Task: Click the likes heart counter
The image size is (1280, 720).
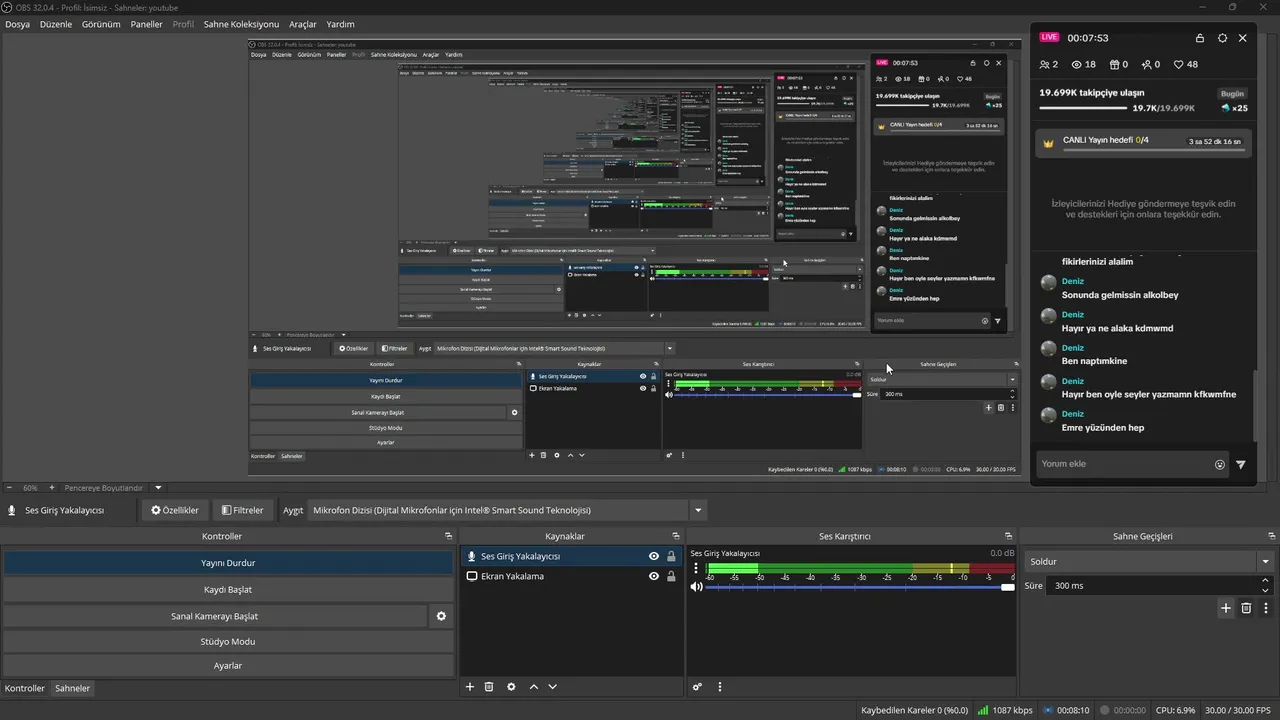Action: [x=1186, y=64]
